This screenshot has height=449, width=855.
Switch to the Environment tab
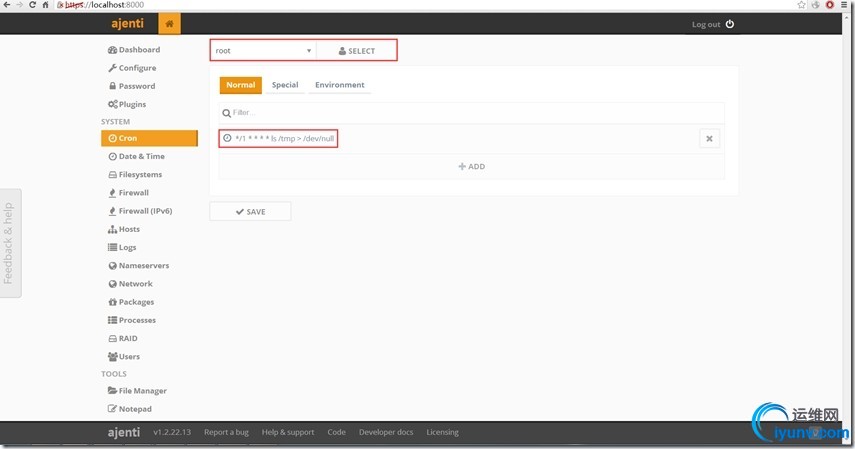click(340, 85)
